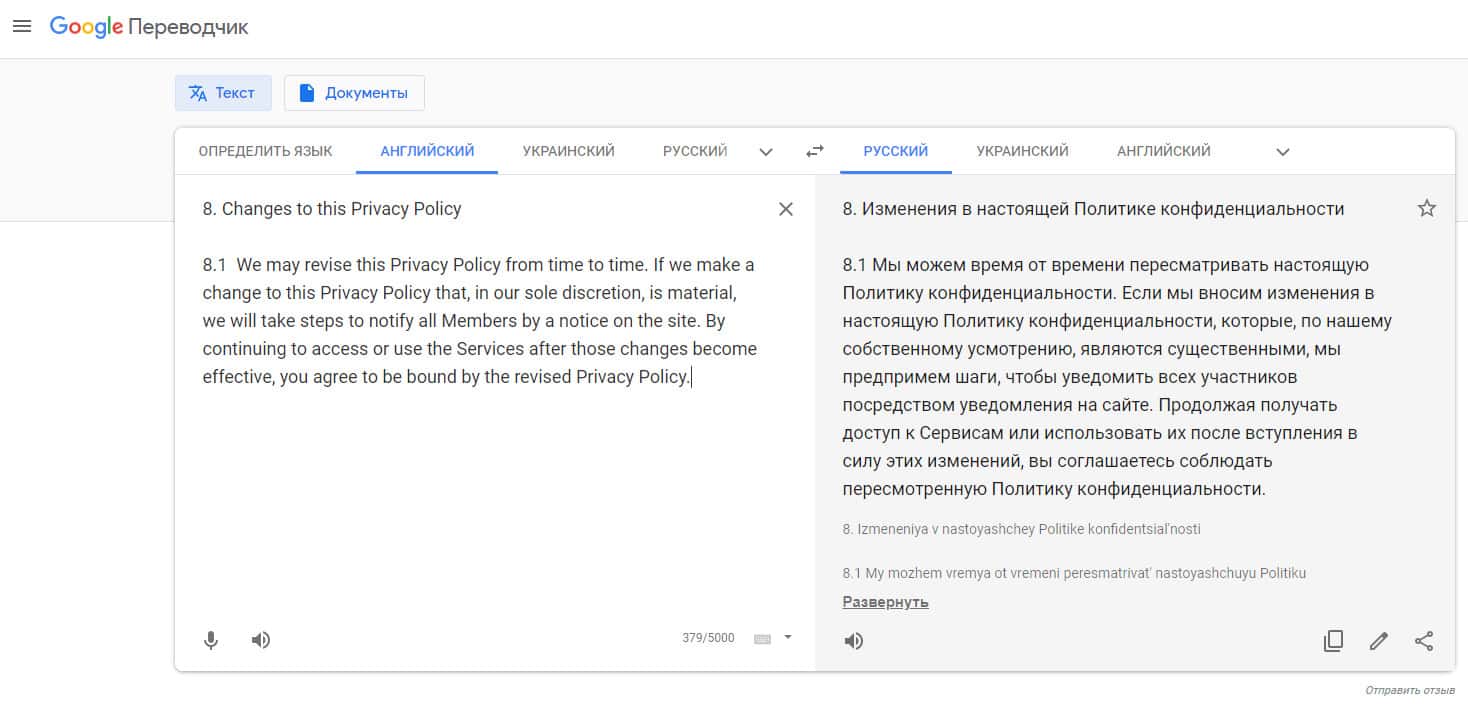1468x712 pixels.
Task: Listen to the Russian translation
Action: pos(854,641)
